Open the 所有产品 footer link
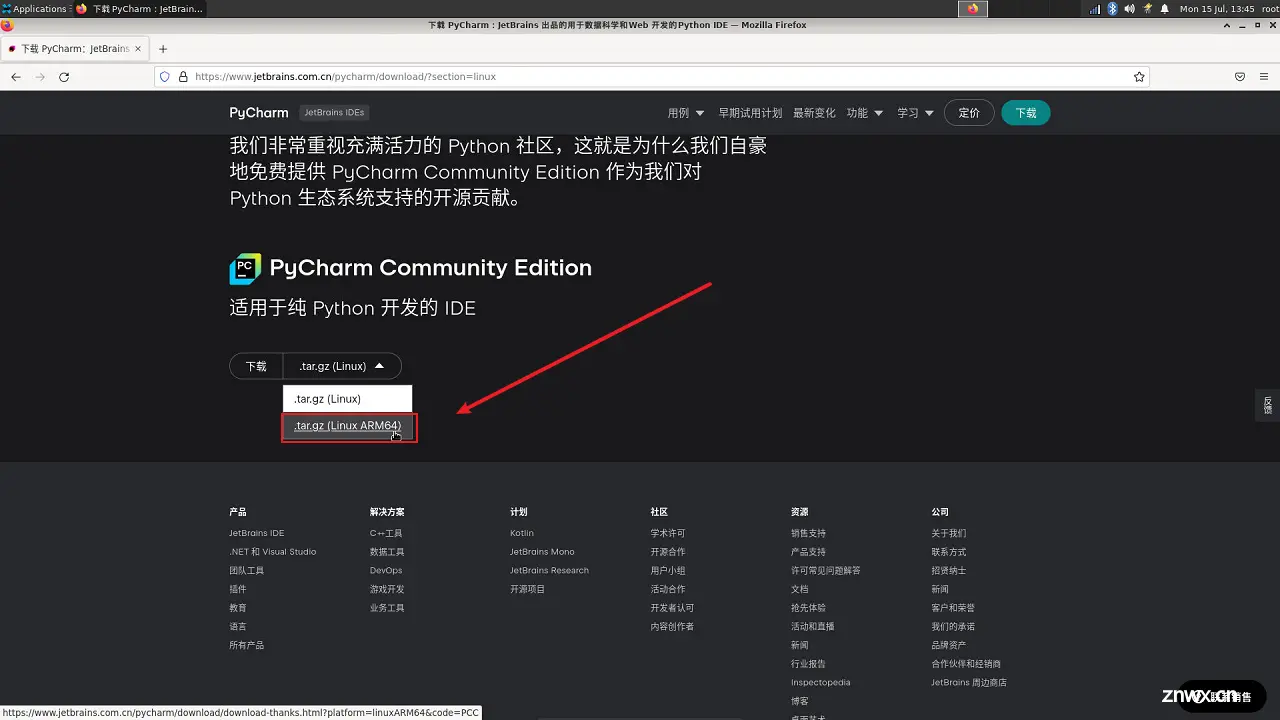This screenshot has height=720, width=1280. click(246, 645)
